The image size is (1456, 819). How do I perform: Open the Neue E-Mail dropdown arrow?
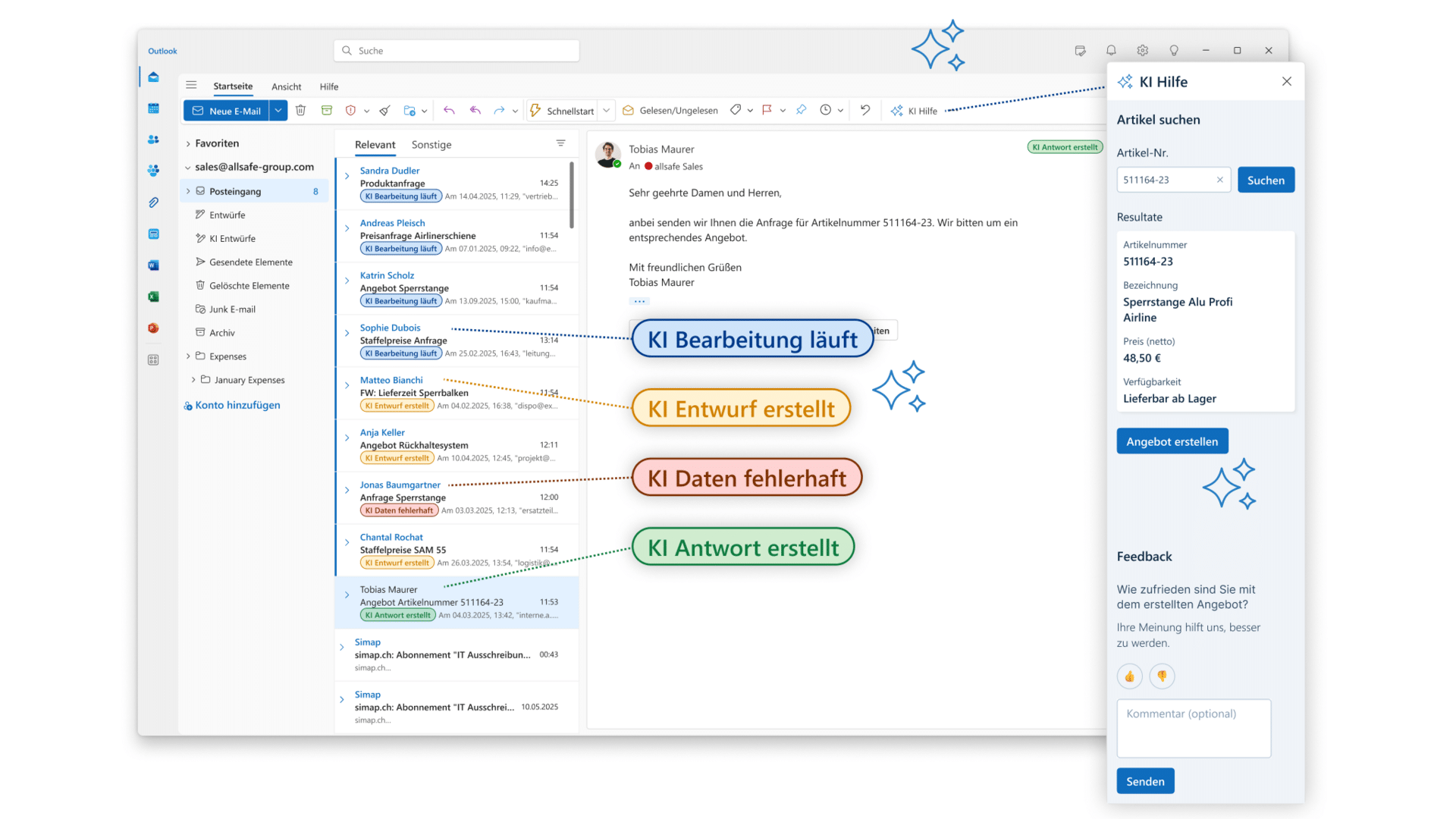(x=278, y=111)
